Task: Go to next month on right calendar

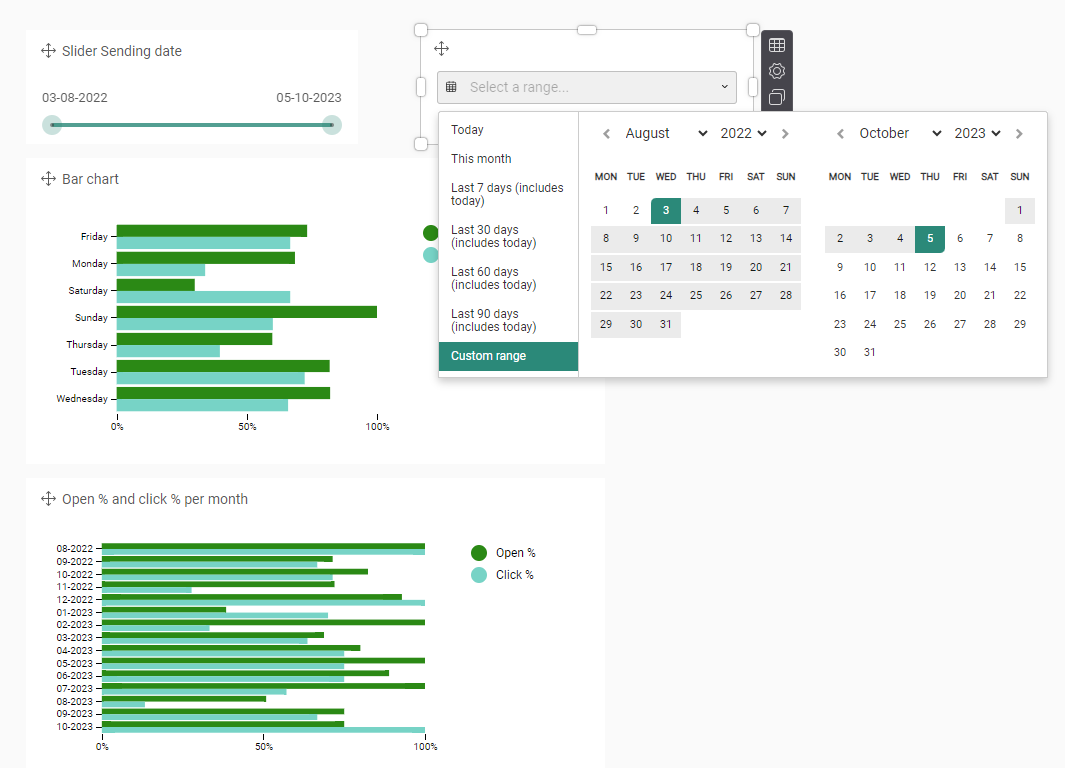Action: (x=1019, y=134)
